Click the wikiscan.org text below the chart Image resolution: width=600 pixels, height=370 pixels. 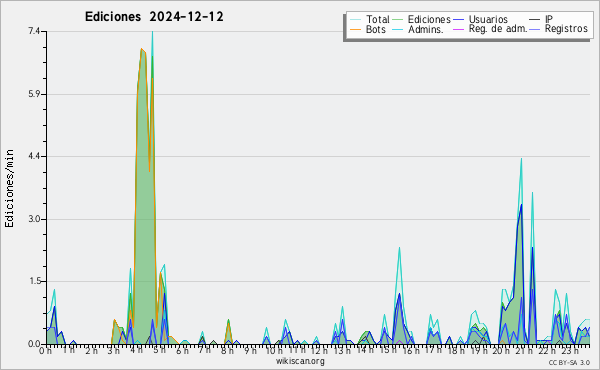click(x=300, y=361)
